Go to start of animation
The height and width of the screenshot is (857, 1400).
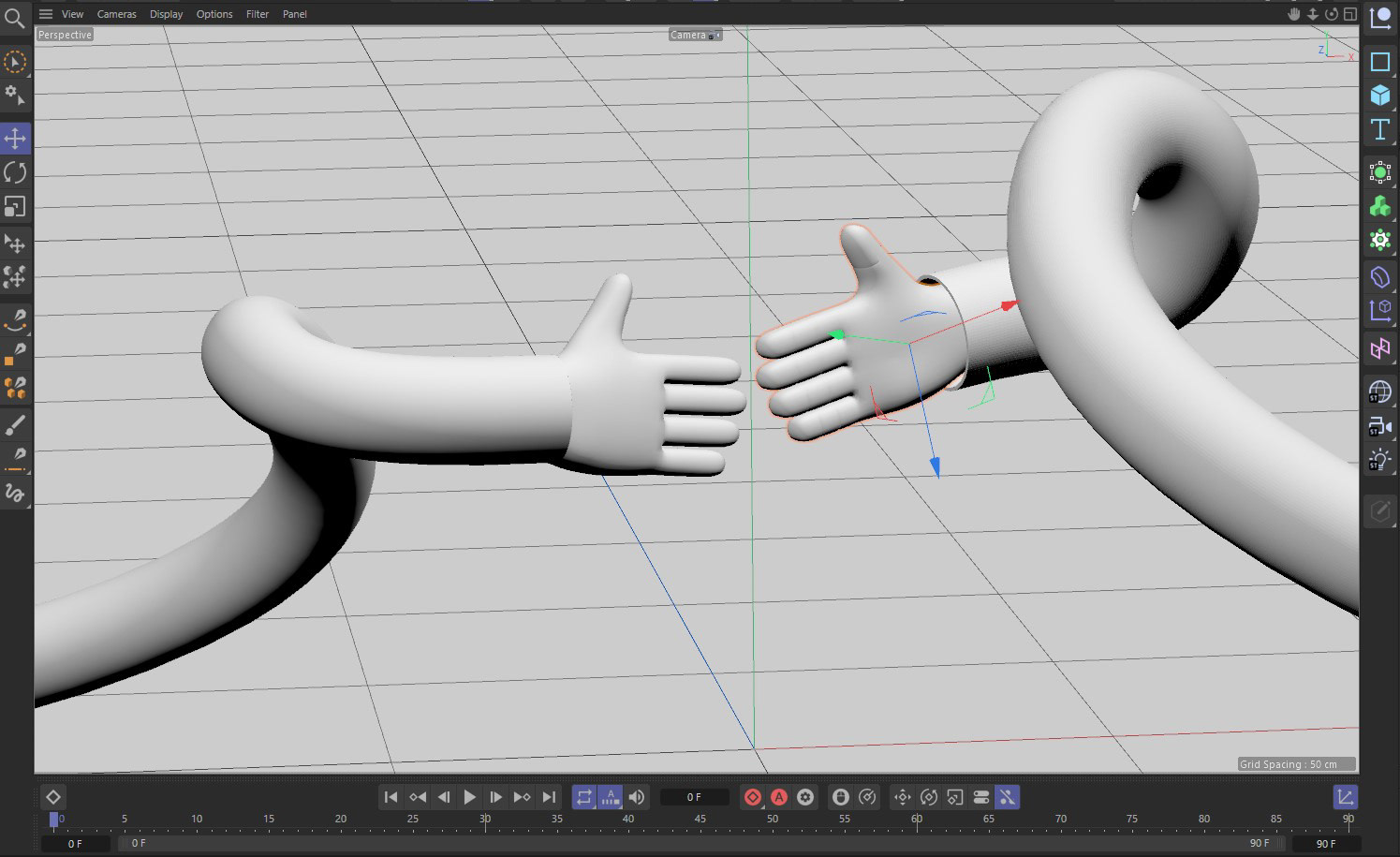click(x=391, y=797)
